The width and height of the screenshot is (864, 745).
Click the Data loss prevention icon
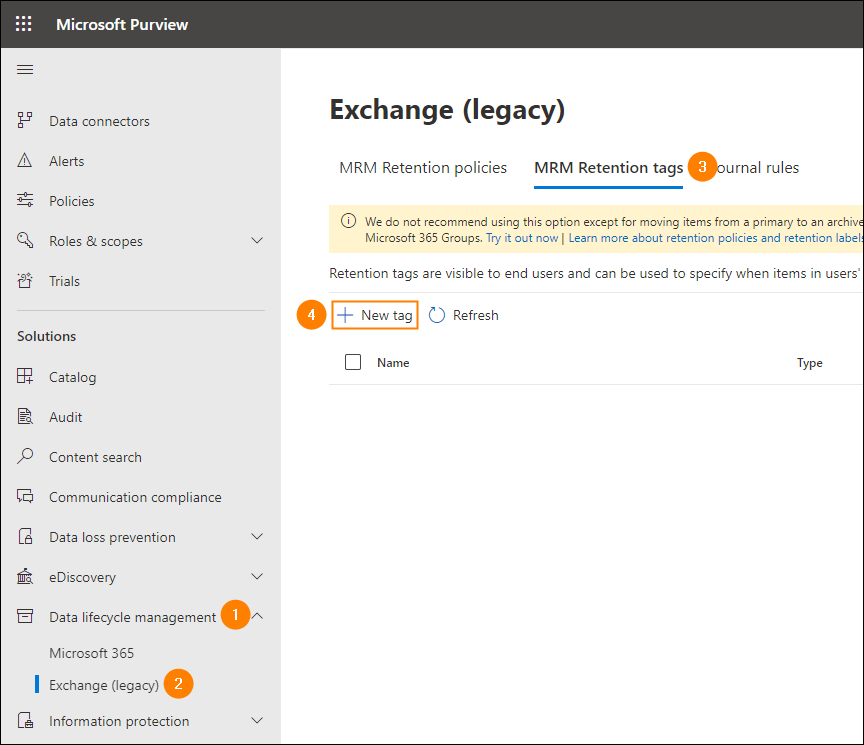(x=25, y=536)
